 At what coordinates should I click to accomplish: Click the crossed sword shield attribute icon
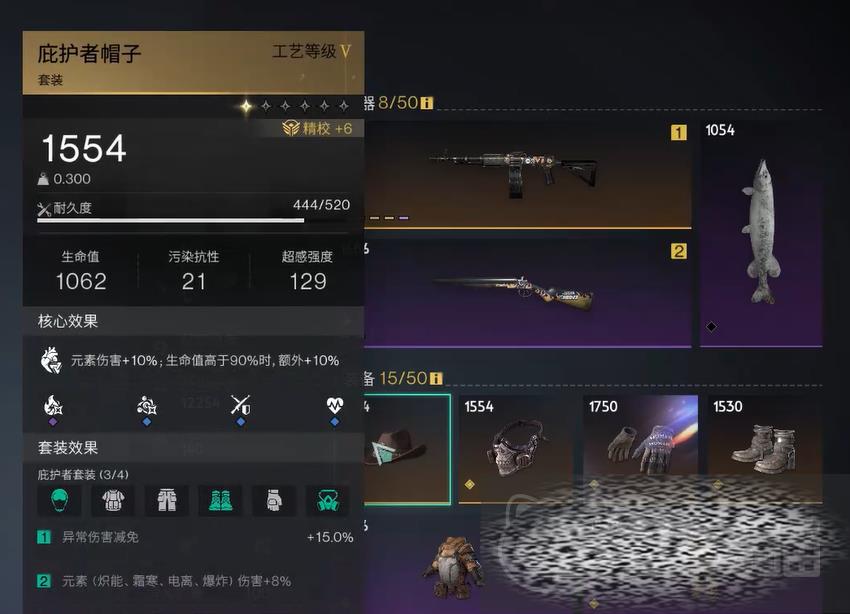coord(240,405)
